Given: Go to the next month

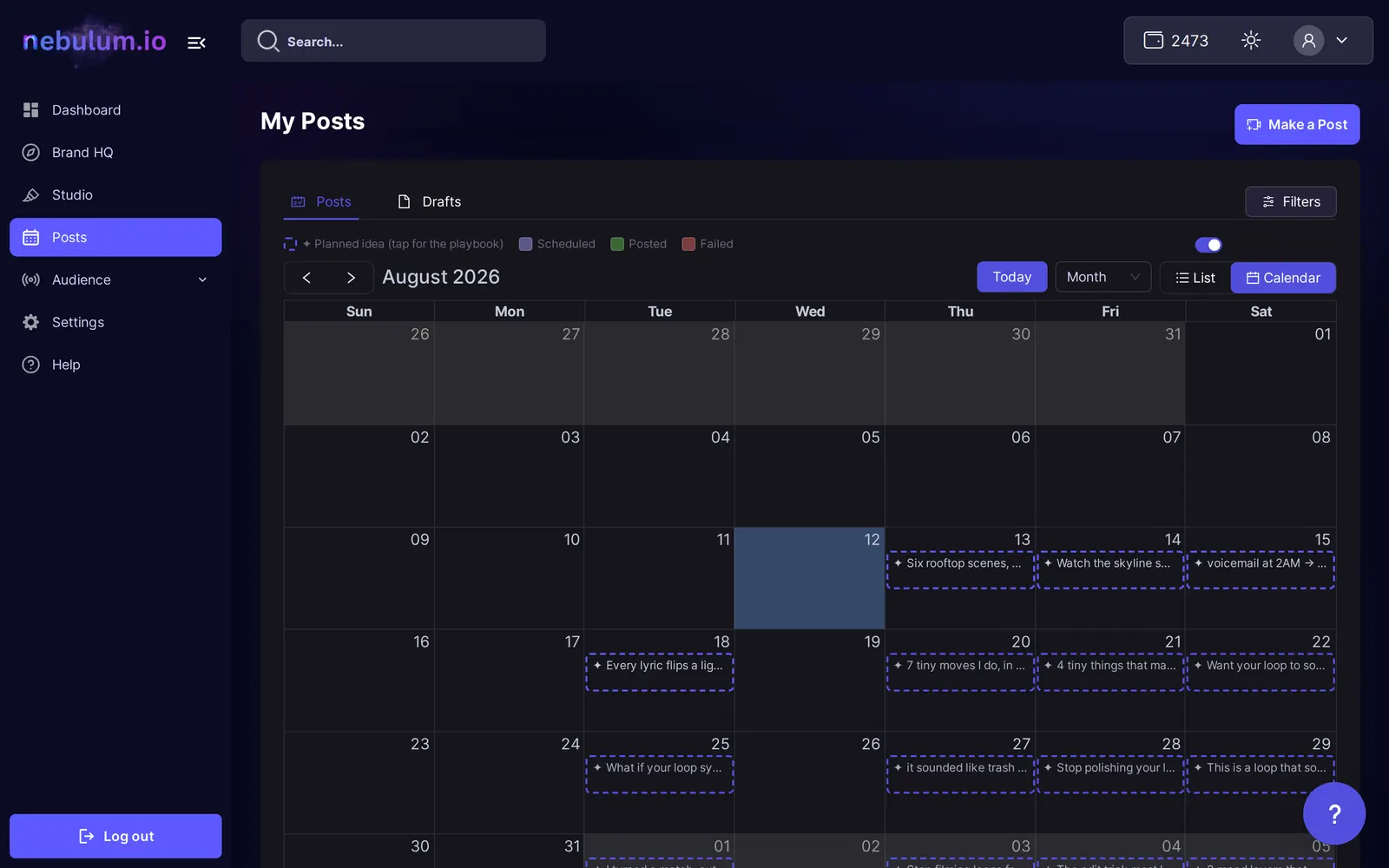Looking at the screenshot, I should point(351,278).
